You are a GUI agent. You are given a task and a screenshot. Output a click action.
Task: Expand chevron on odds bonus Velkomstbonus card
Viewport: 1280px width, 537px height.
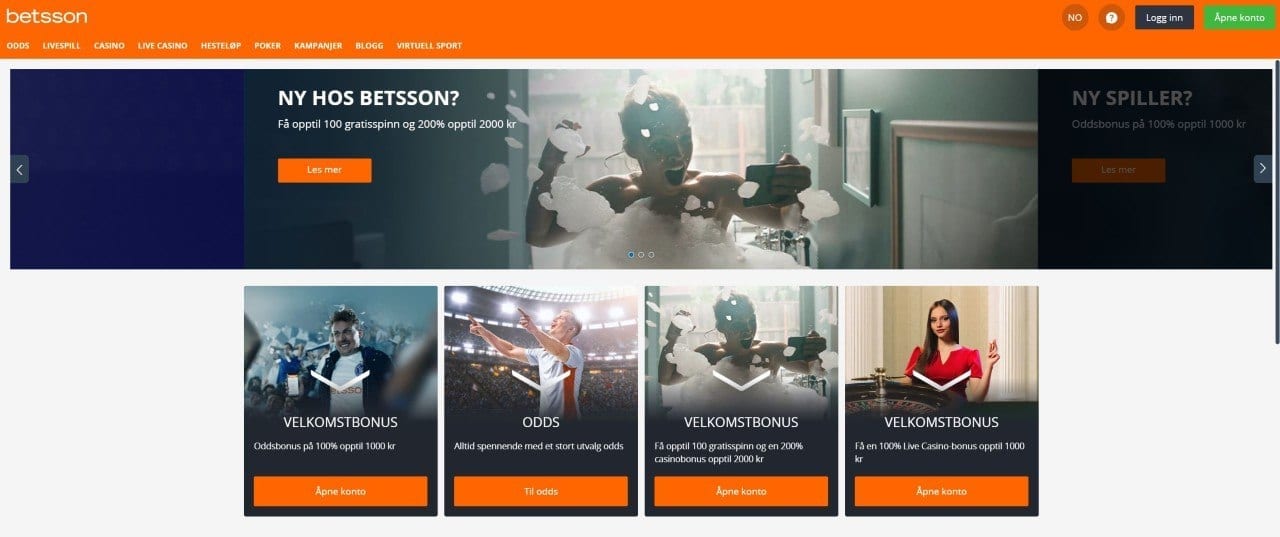[x=340, y=380]
